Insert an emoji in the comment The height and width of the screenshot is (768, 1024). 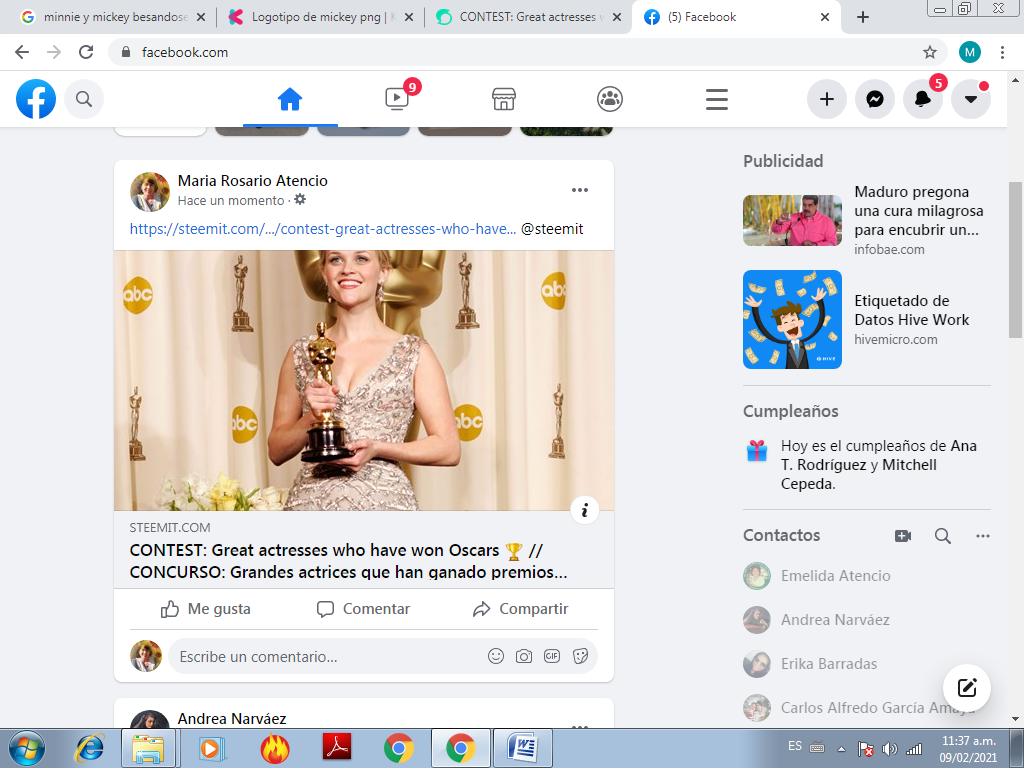[496, 656]
